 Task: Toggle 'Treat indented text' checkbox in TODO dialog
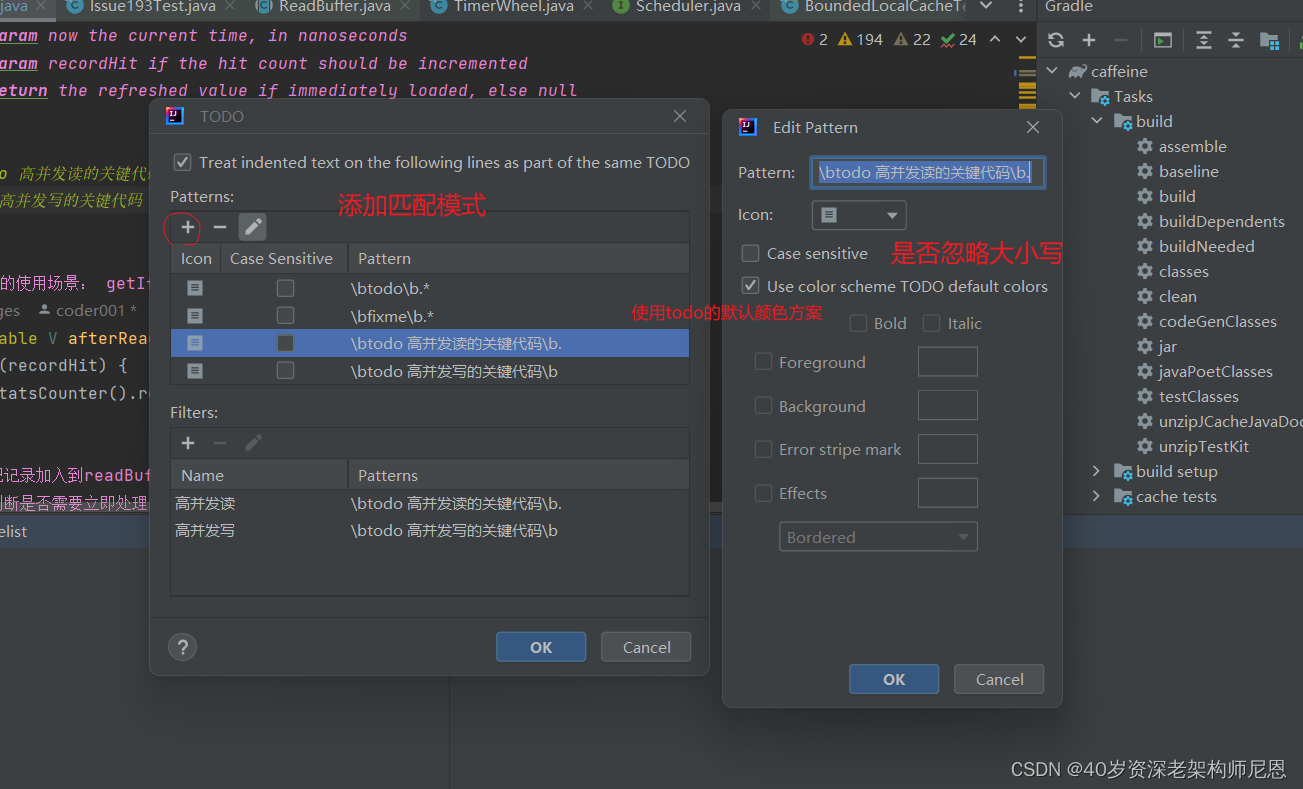click(x=182, y=162)
